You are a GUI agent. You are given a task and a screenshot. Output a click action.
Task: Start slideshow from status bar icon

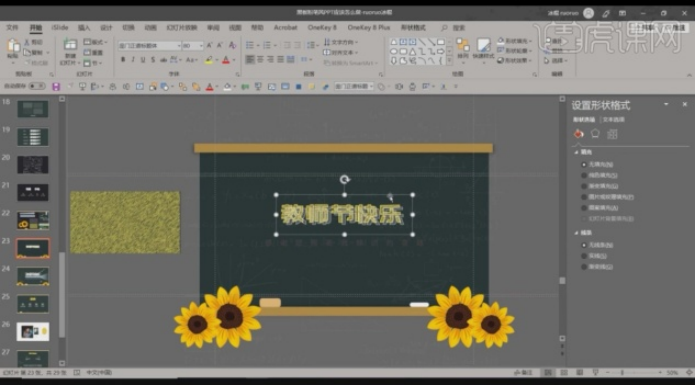(596, 373)
